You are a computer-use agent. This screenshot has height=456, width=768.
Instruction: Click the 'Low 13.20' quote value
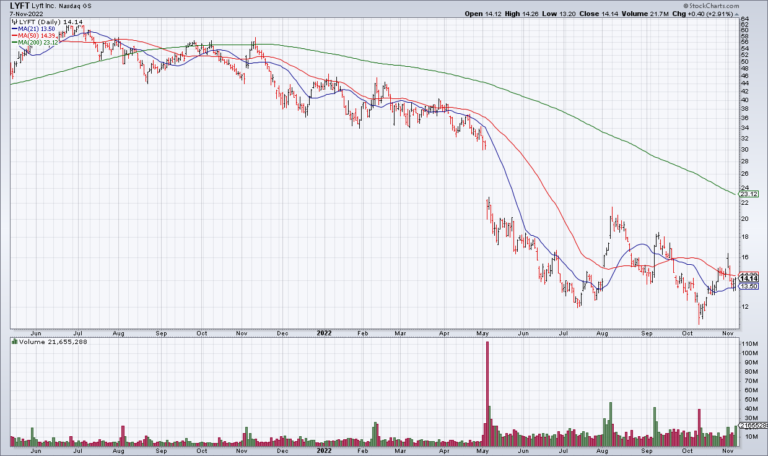tap(559, 14)
